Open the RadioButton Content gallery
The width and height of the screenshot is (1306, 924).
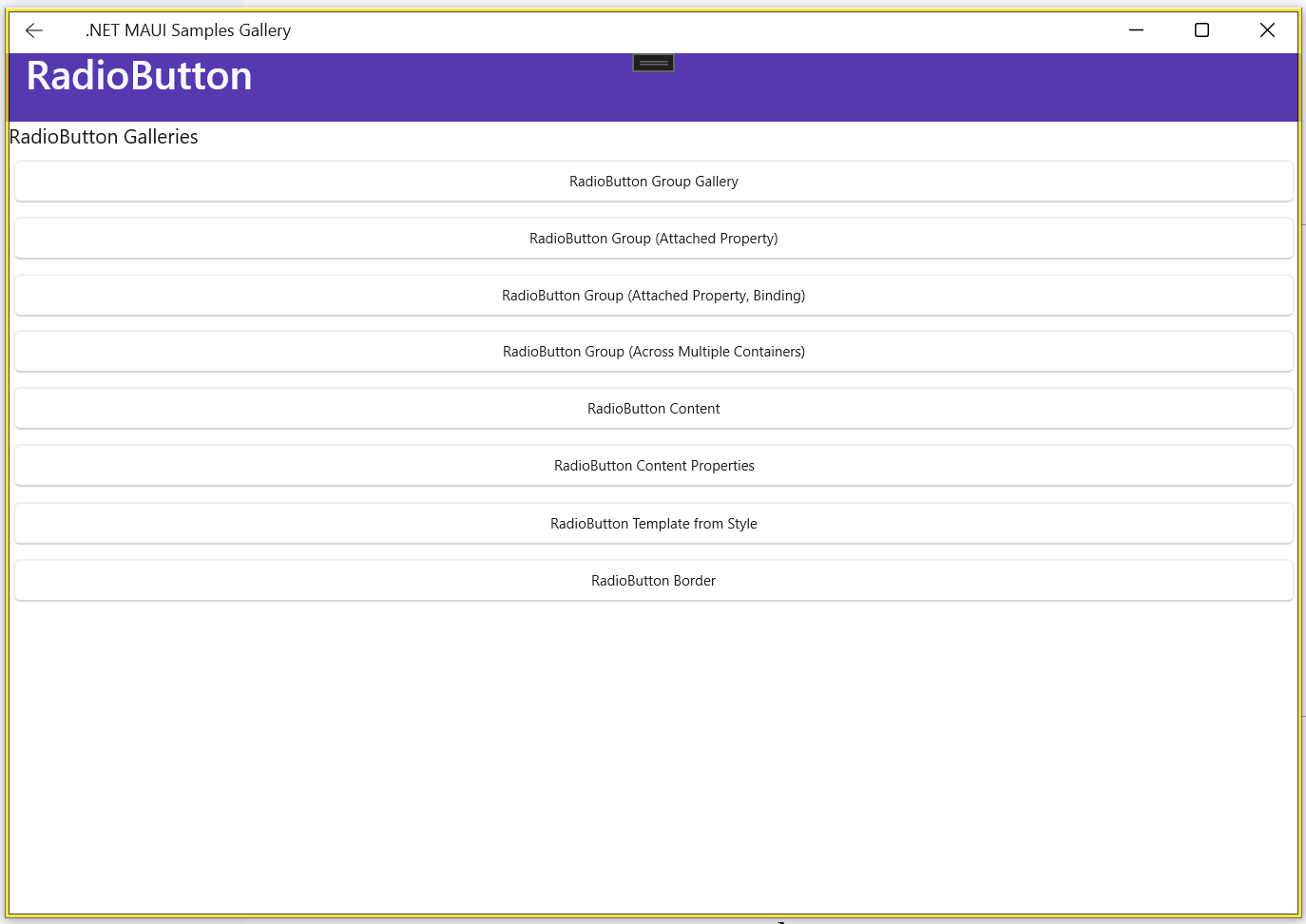pyautogui.click(x=653, y=409)
